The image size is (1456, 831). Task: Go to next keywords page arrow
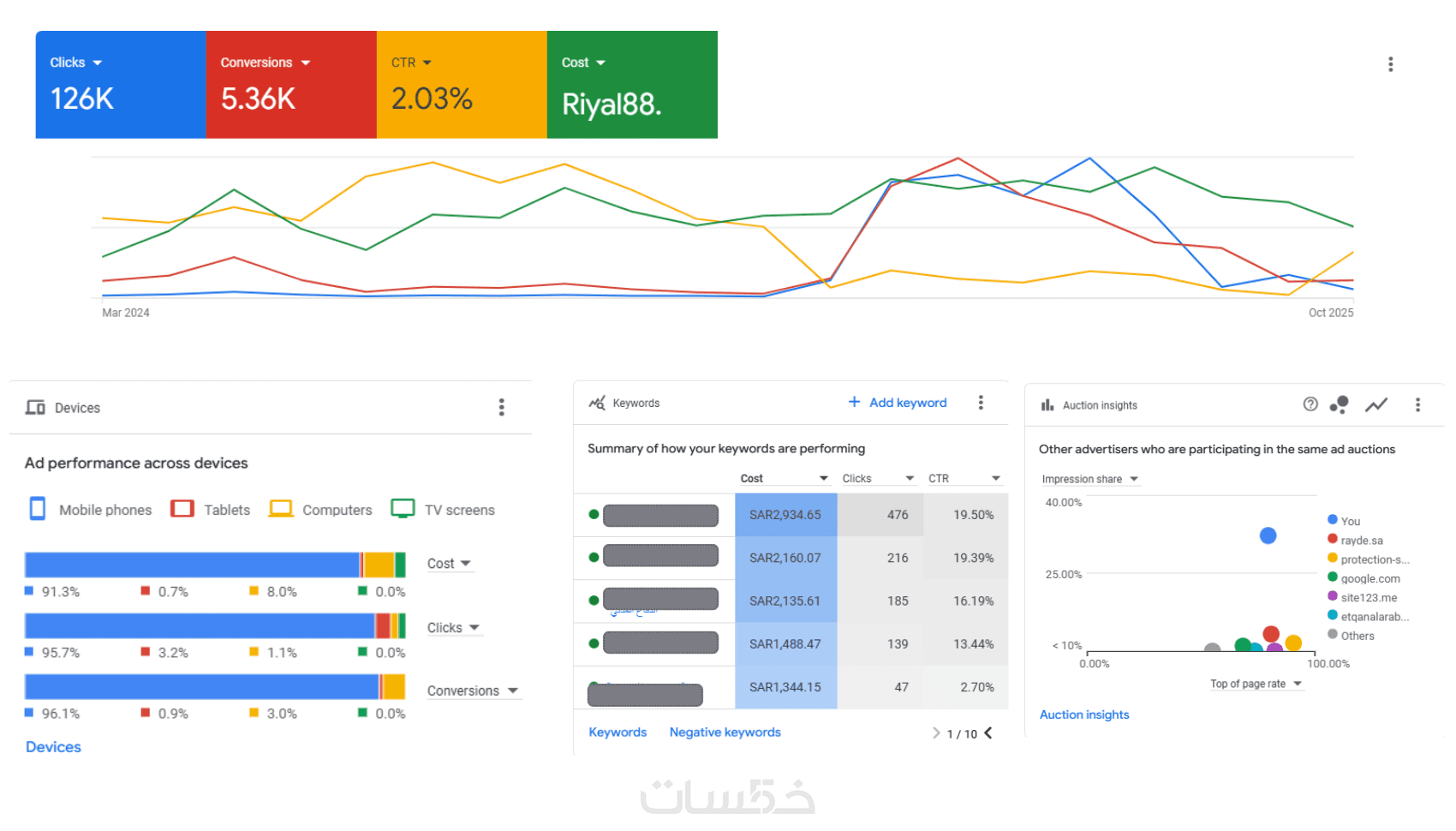[988, 732]
